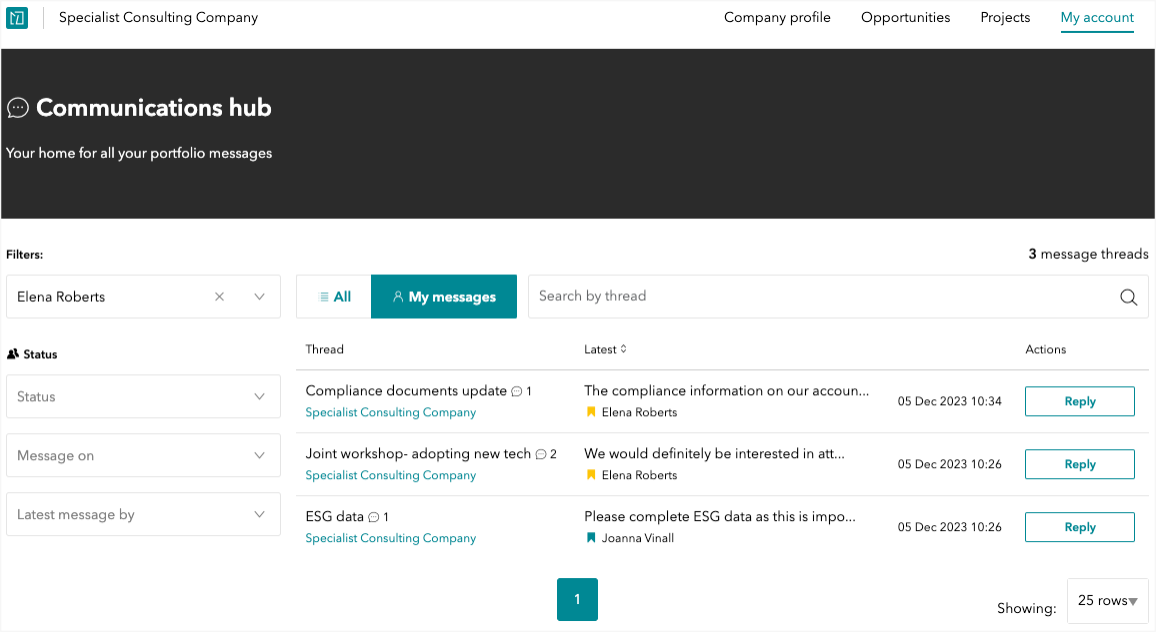1156x632 pixels.
Task: Open Specialist Consulting Company link under ESG data
Action: 391,538
